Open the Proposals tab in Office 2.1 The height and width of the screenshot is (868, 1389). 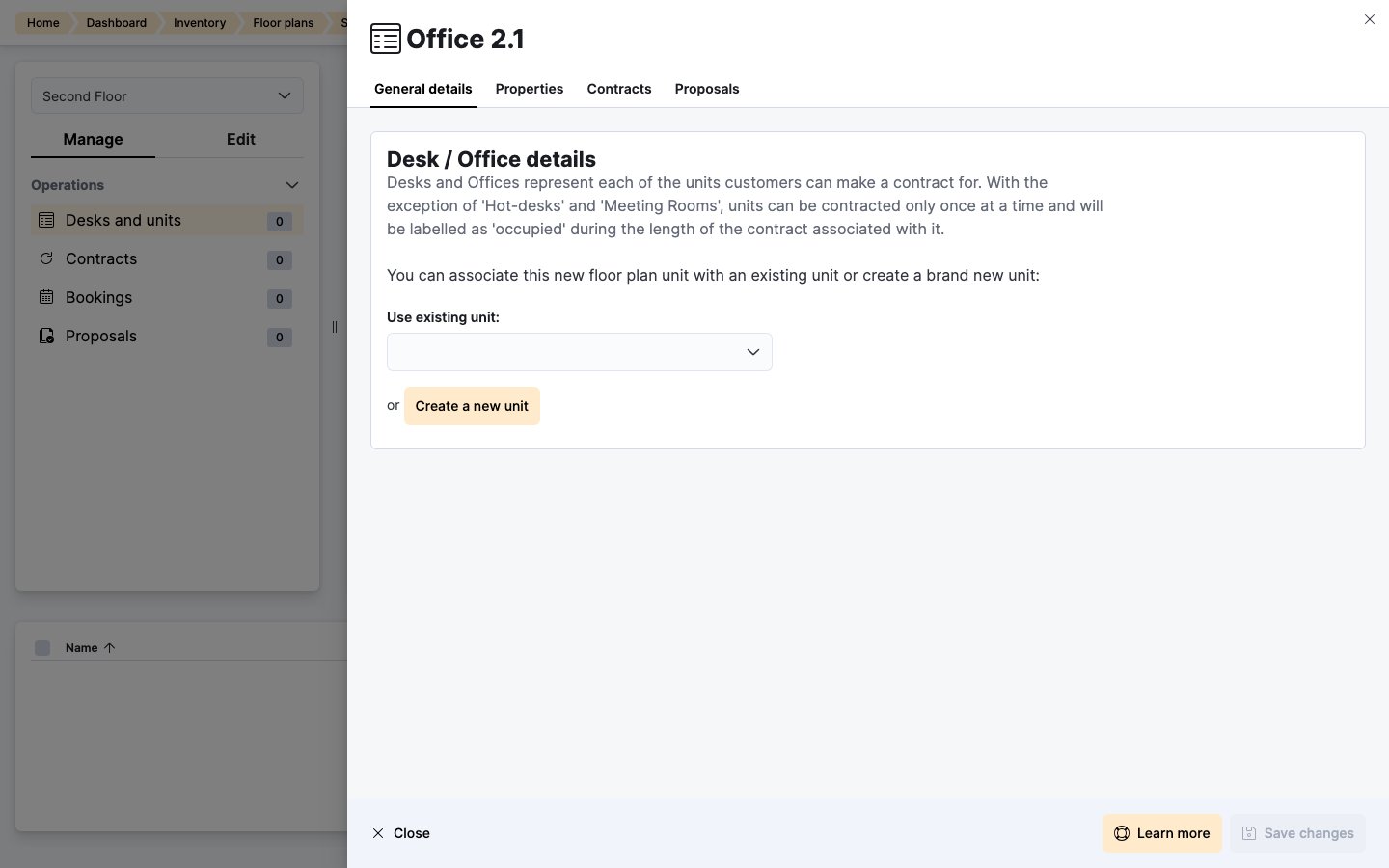(707, 89)
